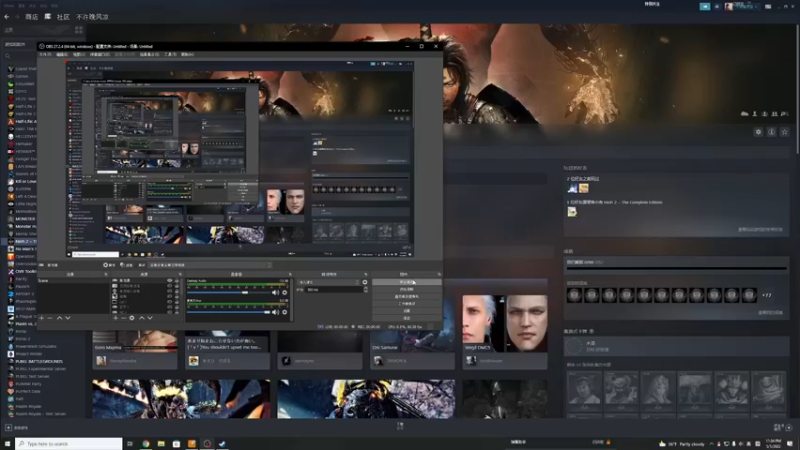800x450 pixels.
Task: Switch to the 商店 tab in Steam
Action: coord(32,17)
